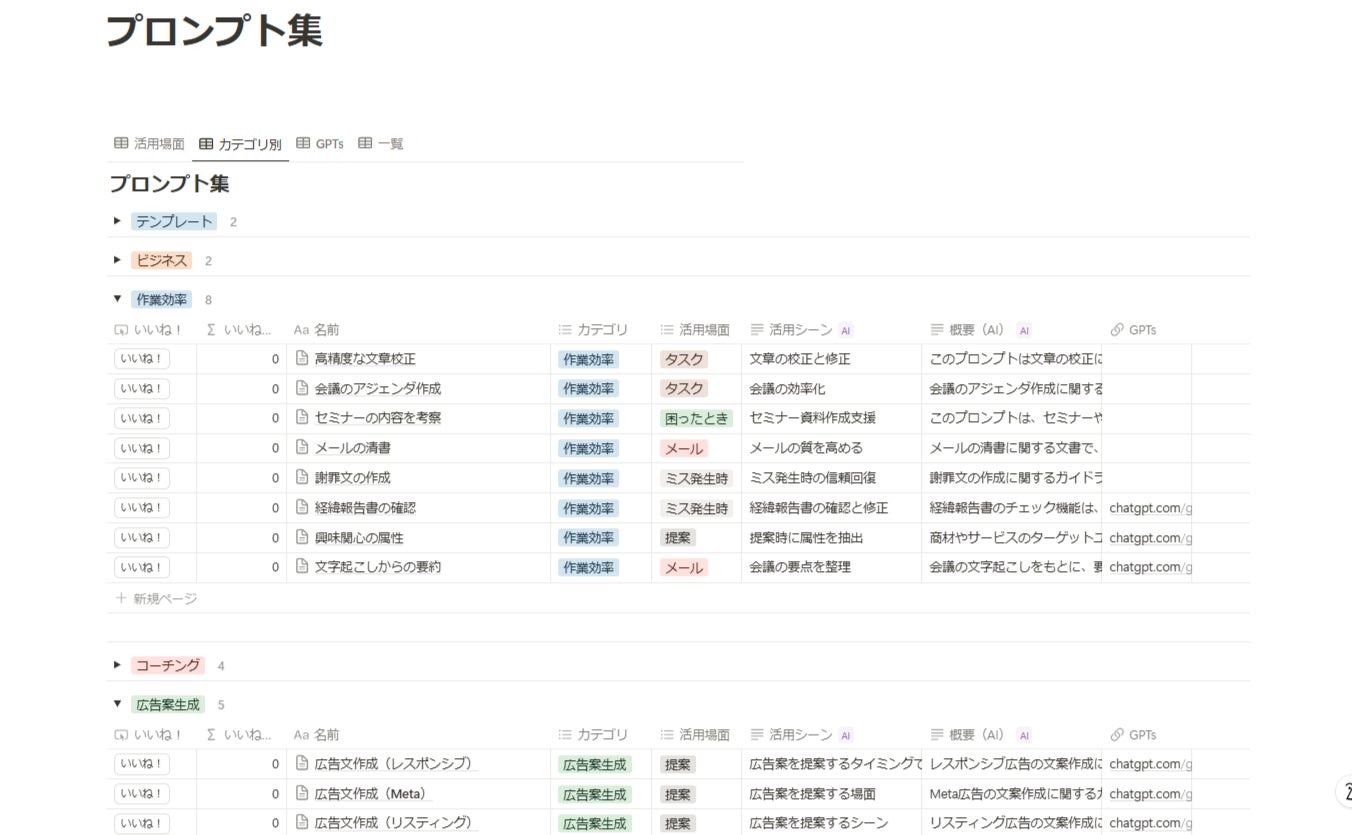Open chatgpt.com link for 経緯報告書の確認

click(1151, 508)
